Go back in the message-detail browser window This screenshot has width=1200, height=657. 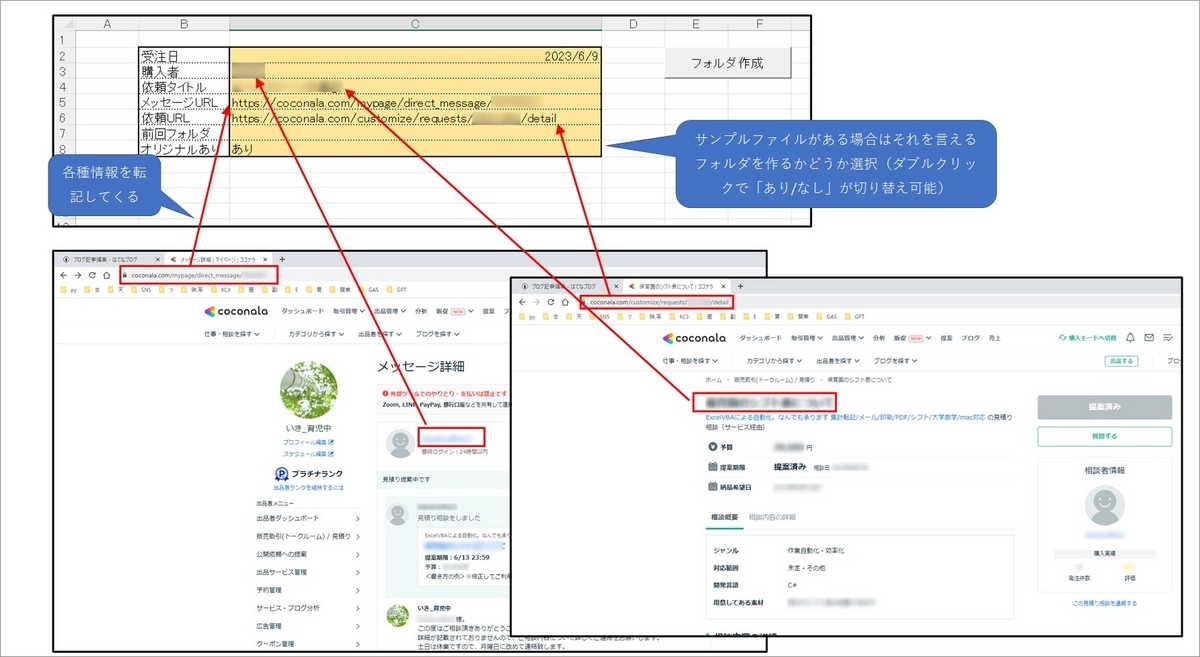[64, 274]
